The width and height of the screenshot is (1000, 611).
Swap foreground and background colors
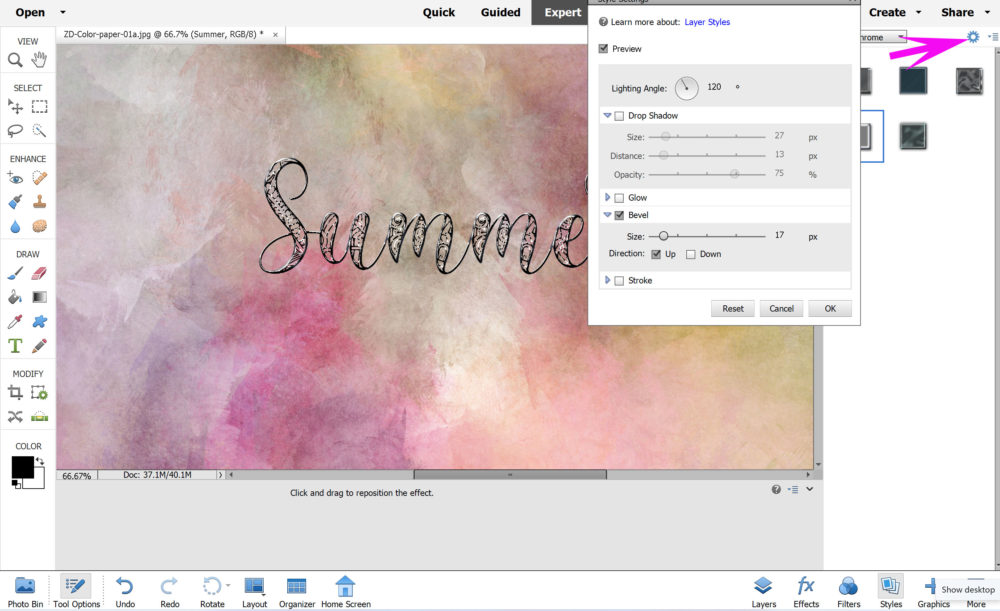[40, 461]
